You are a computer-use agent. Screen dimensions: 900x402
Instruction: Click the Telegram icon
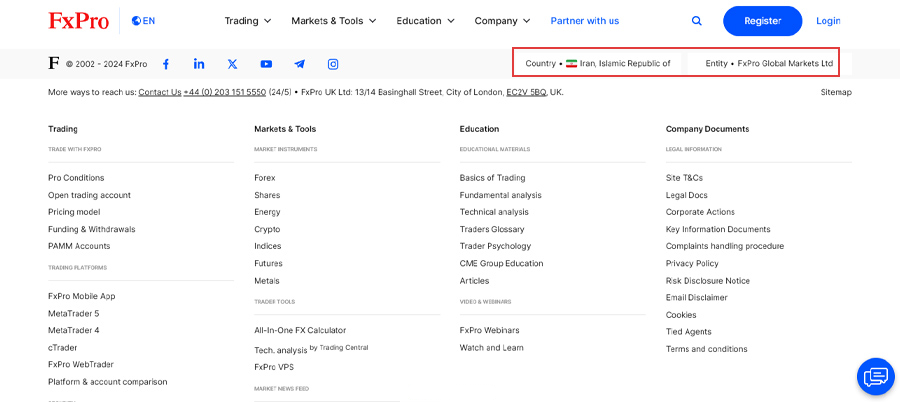click(x=299, y=64)
